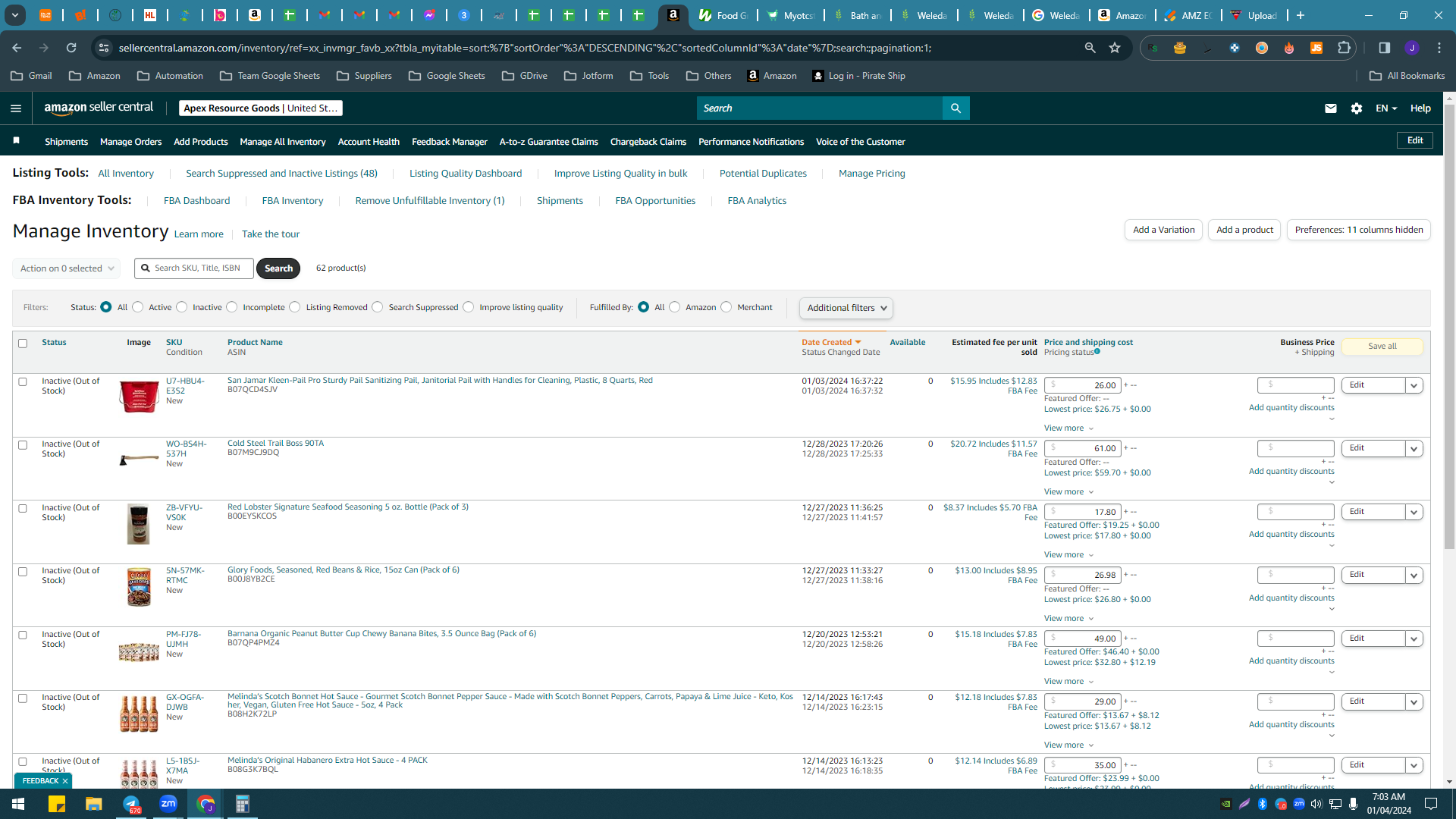This screenshot has height=819, width=1456.
Task: Click the bookmark flag icon in nav bar
Action: (17, 141)
